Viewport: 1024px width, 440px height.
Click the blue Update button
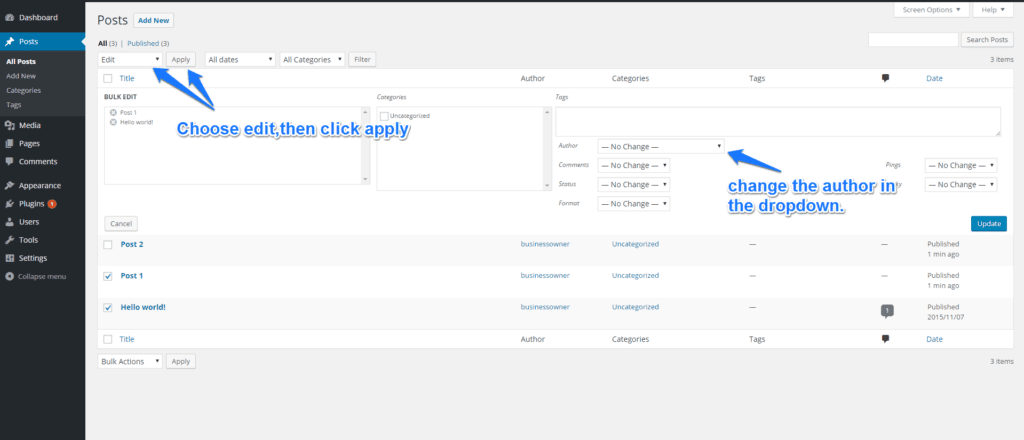(x=989, y=224)
